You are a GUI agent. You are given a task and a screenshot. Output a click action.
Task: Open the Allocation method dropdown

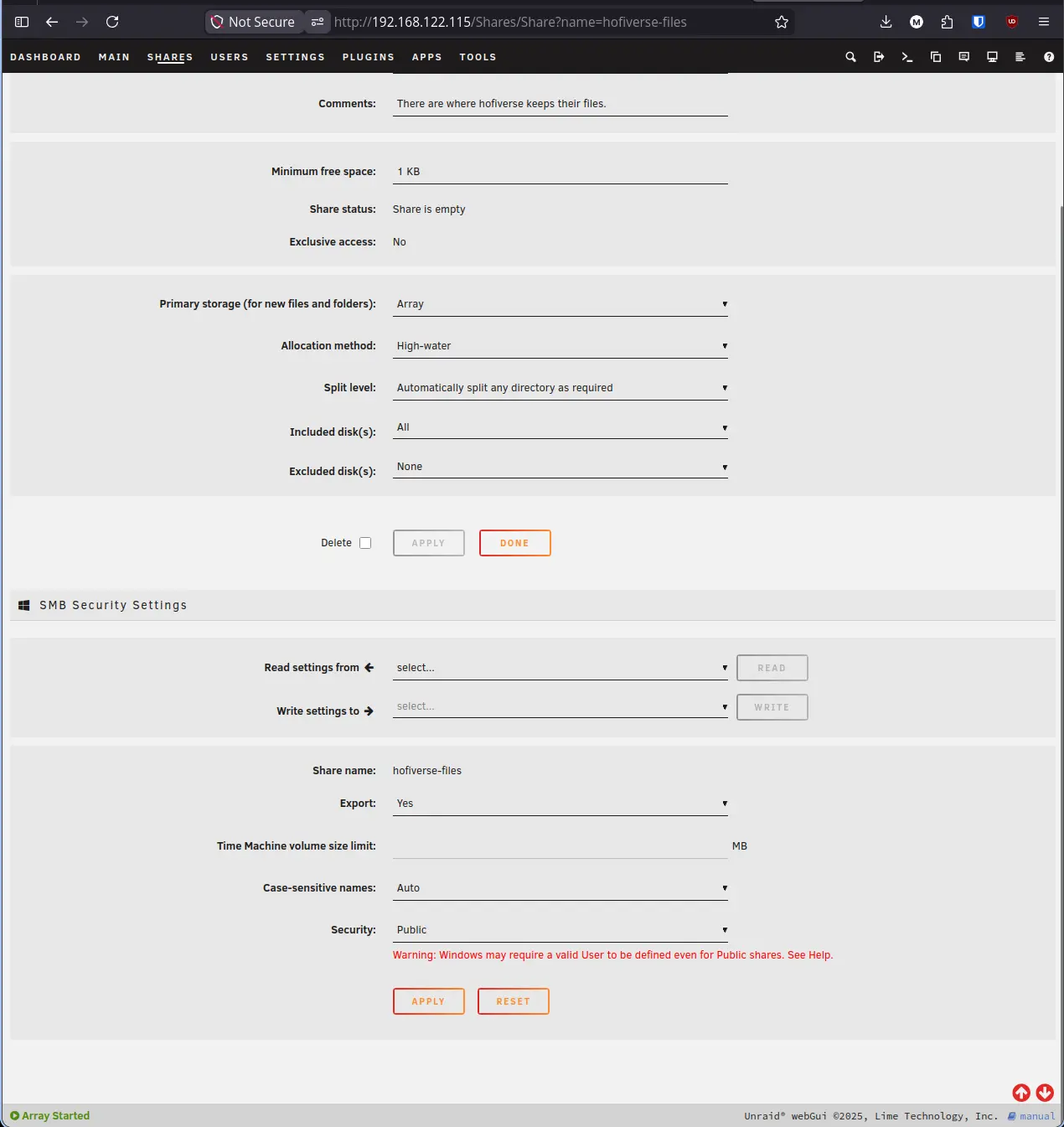click(560, 346)
